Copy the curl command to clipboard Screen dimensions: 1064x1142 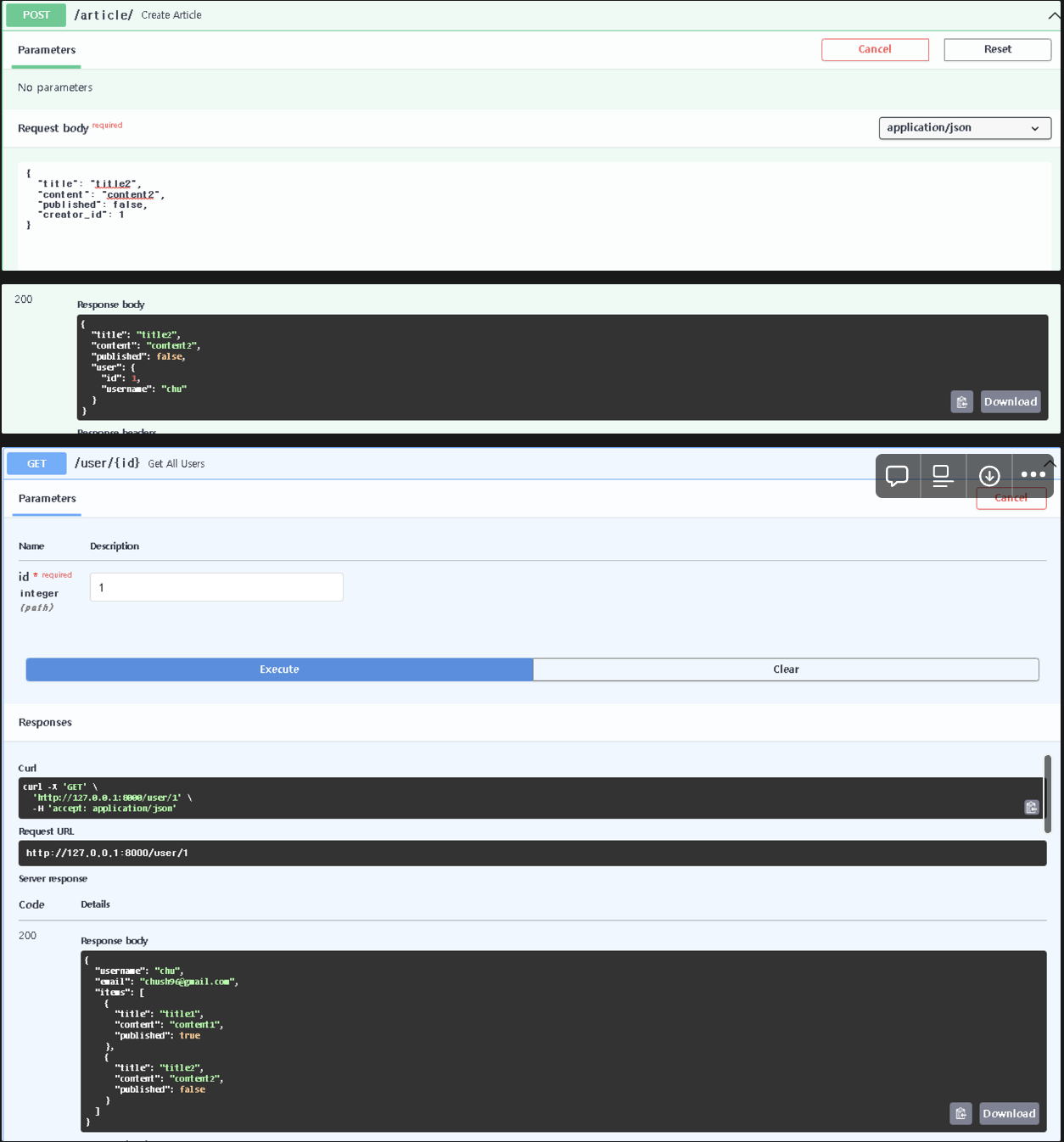1031,808
